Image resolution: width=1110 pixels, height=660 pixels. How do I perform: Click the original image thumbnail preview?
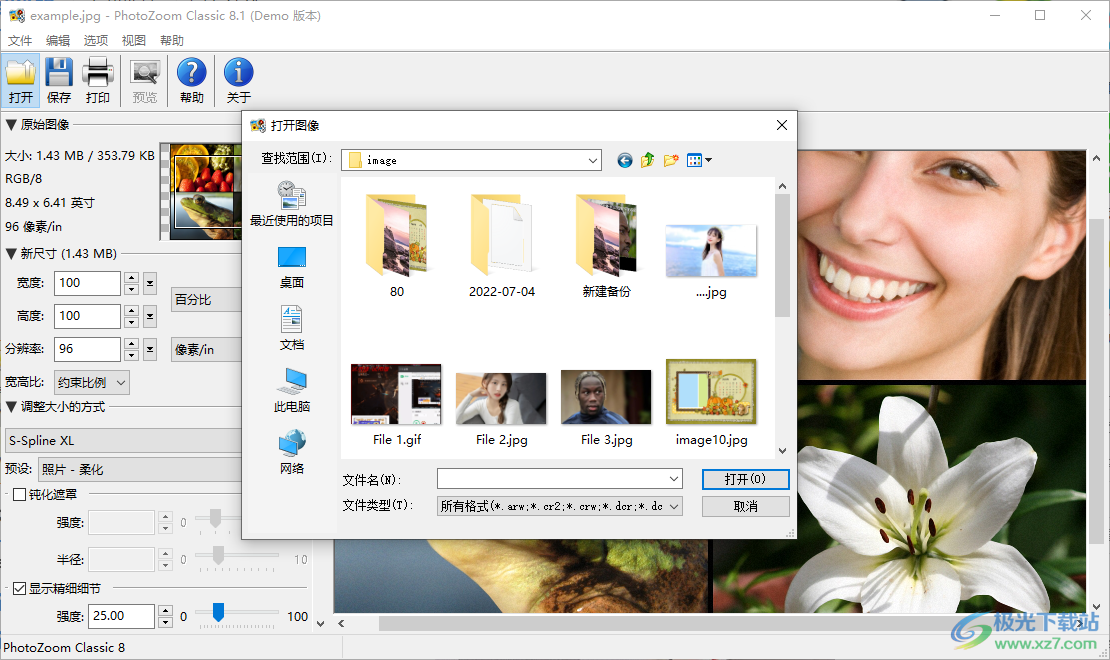(x=201, y=191)
